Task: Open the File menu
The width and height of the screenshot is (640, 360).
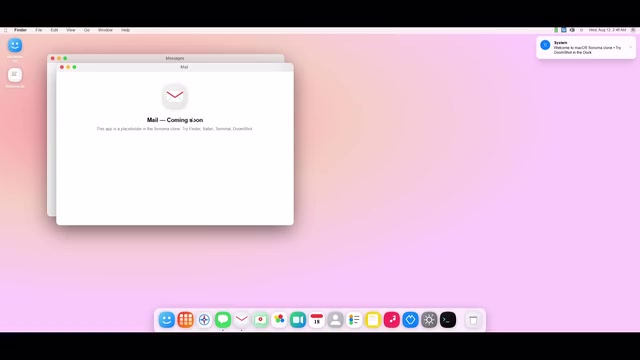Action: coord(39,30)
